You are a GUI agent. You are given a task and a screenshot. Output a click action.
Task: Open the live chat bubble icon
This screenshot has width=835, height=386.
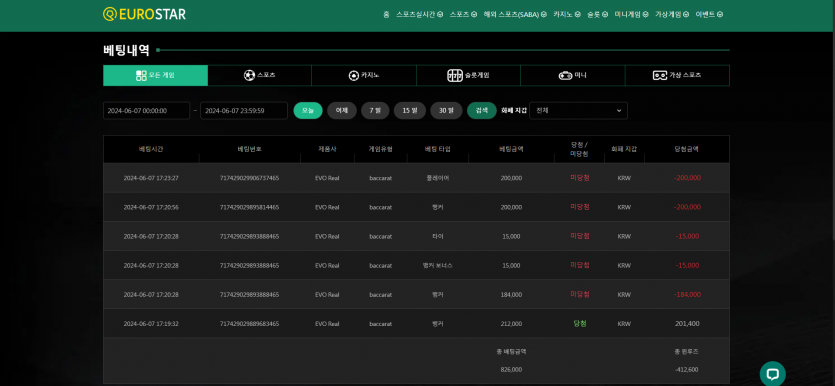point(772,374)
